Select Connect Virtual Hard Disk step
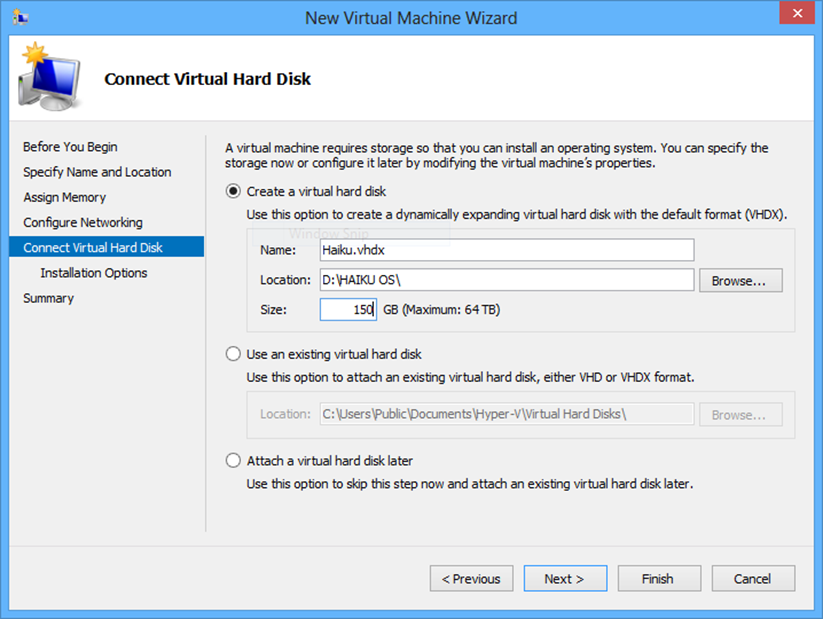 tap(93, 247)
